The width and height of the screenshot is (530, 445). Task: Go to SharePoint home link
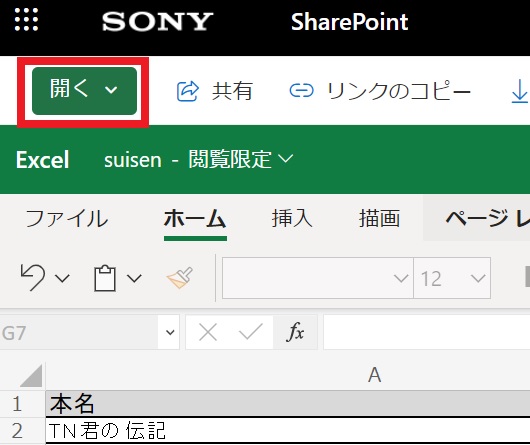click(350, 22)
